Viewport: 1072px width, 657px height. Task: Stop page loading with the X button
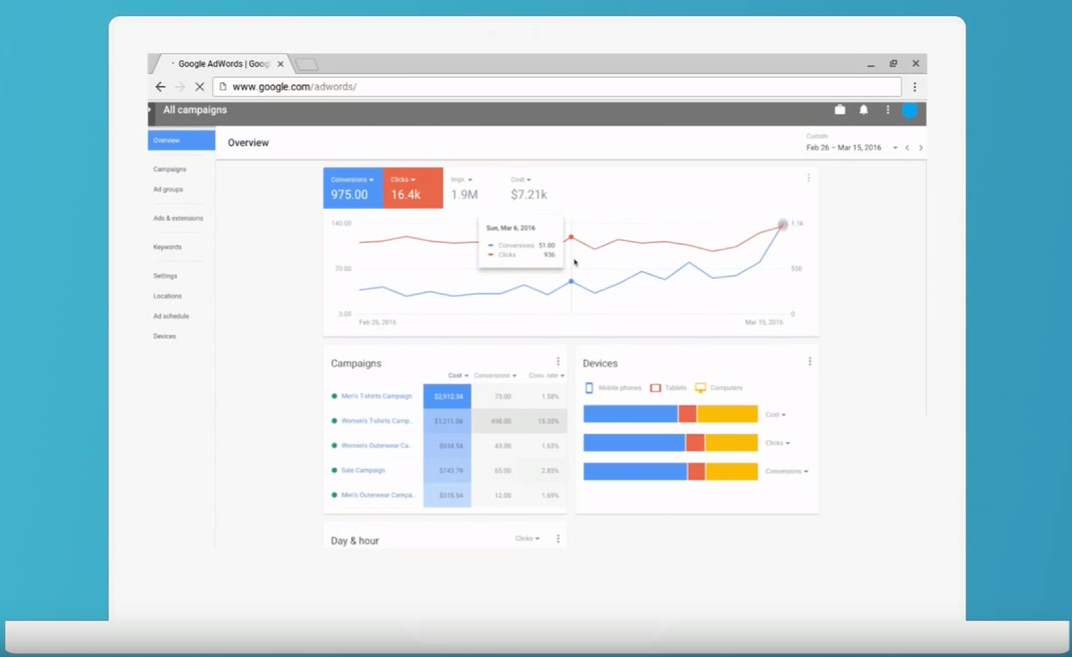click(200, 87)
